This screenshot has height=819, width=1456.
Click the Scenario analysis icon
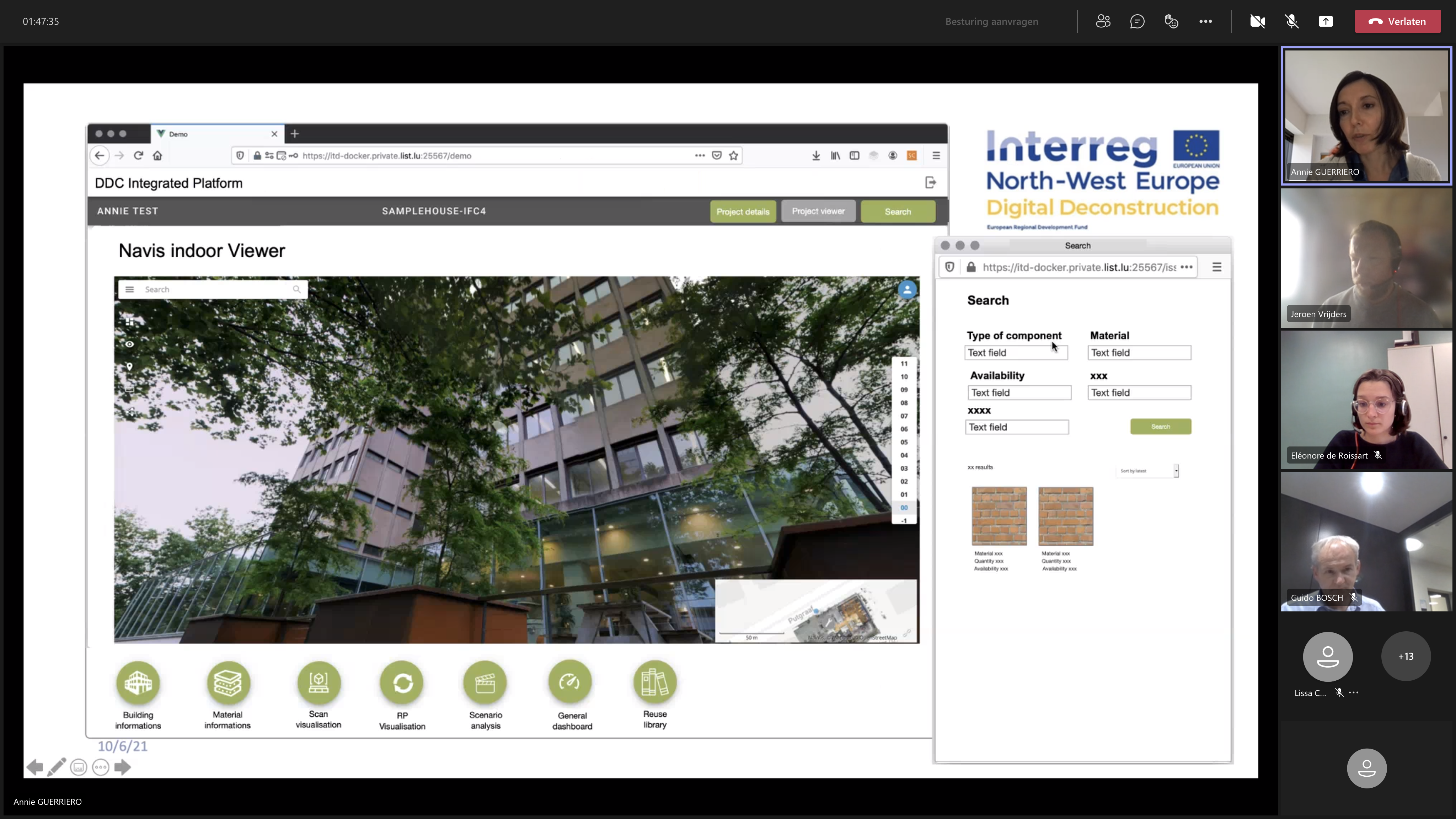[485, 682]
